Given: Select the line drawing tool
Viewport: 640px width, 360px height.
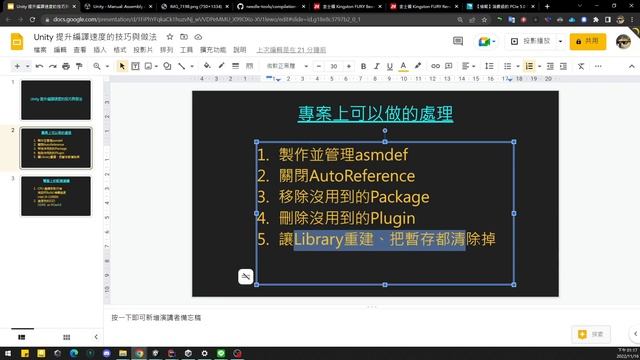Looking at the screenshot, I should click(181, 66).
